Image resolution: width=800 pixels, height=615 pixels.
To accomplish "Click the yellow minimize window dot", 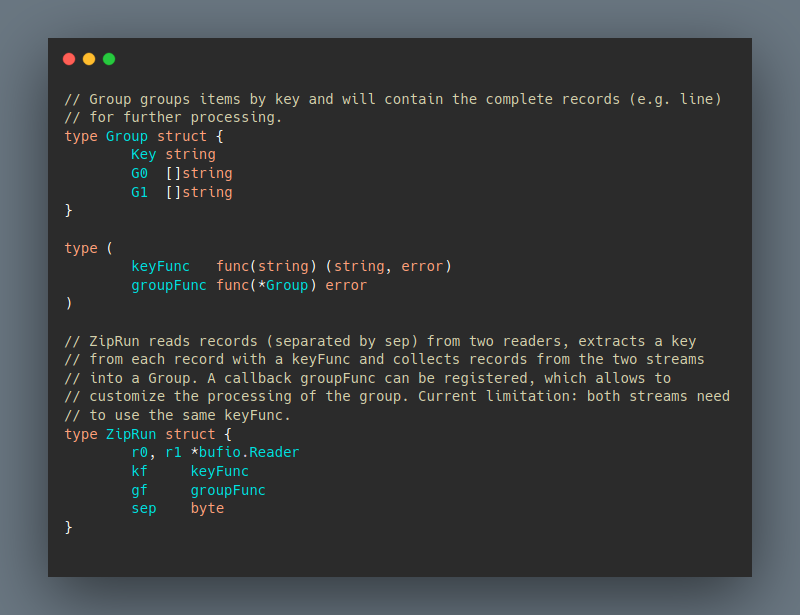I will (x=89, y=59).
